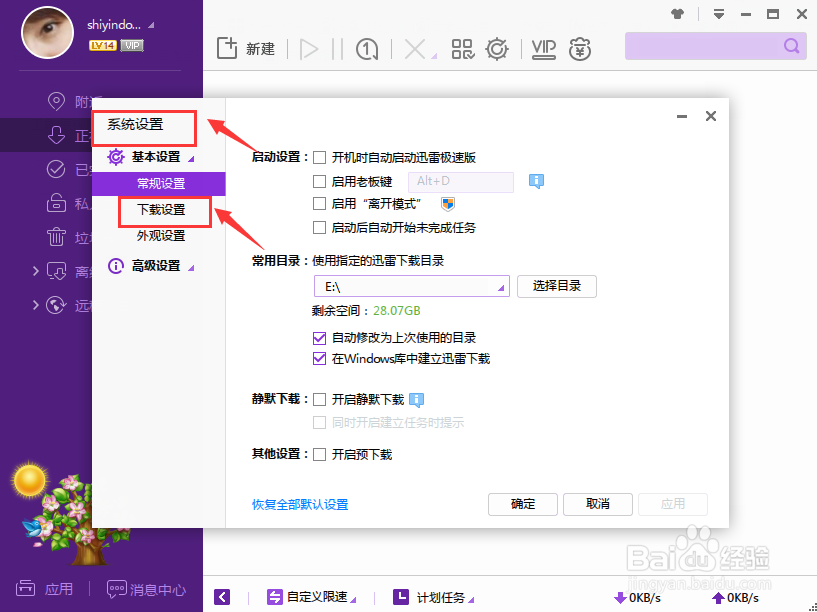Screen dimensions: 817x612
Task: Open the money bag icon in the toolbar
Action: coord(579,49)
